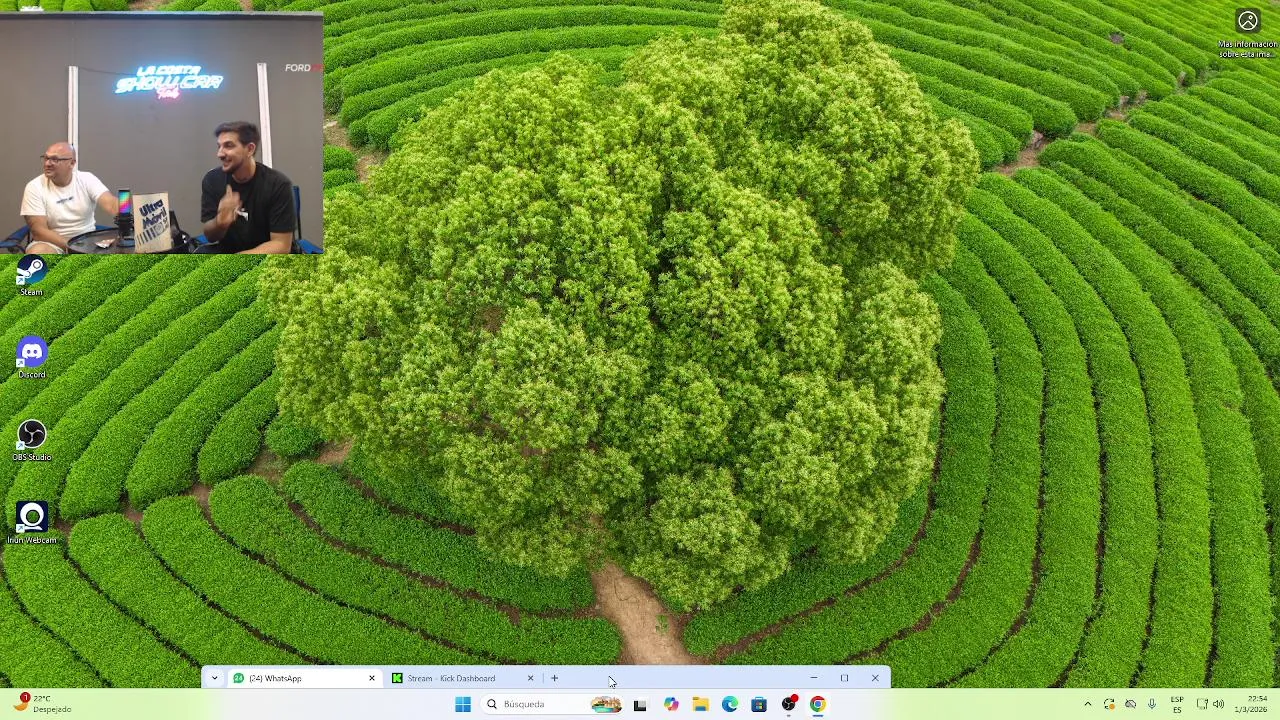The height and width of the screenshot is (720, 1280).
Task: Open File Explorer from the taskbar
Action: click(x=700, y=704)
